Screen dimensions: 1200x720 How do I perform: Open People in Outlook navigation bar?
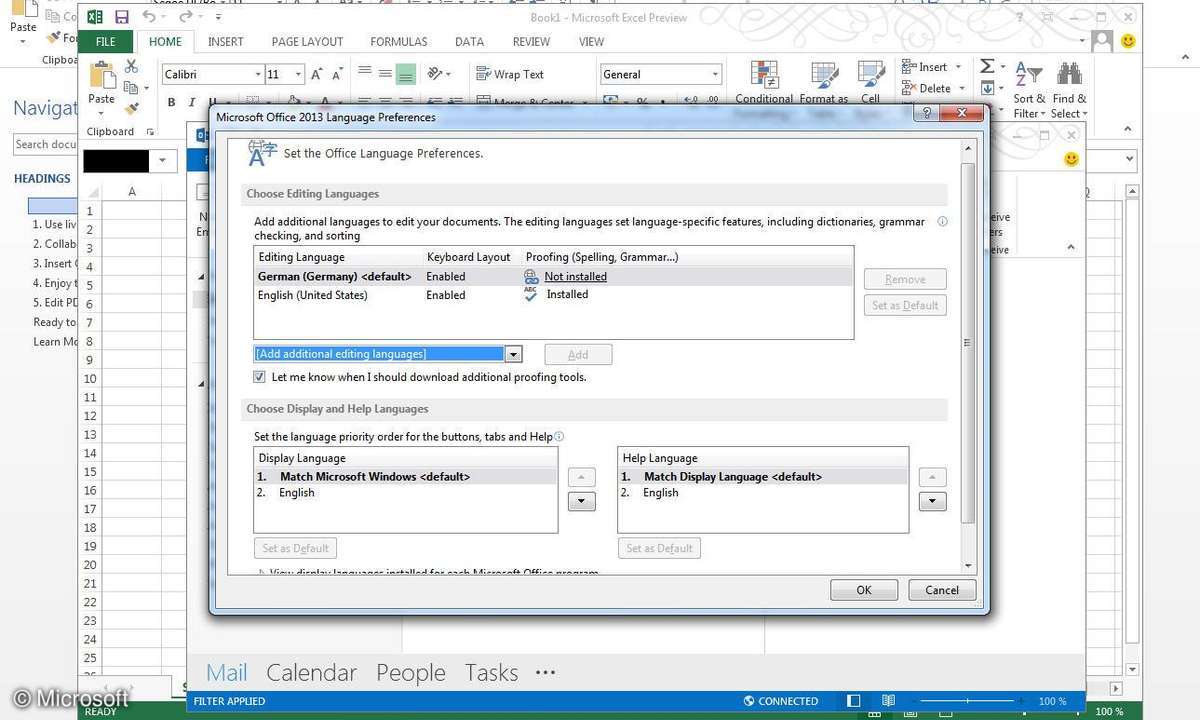coord(411,673)
